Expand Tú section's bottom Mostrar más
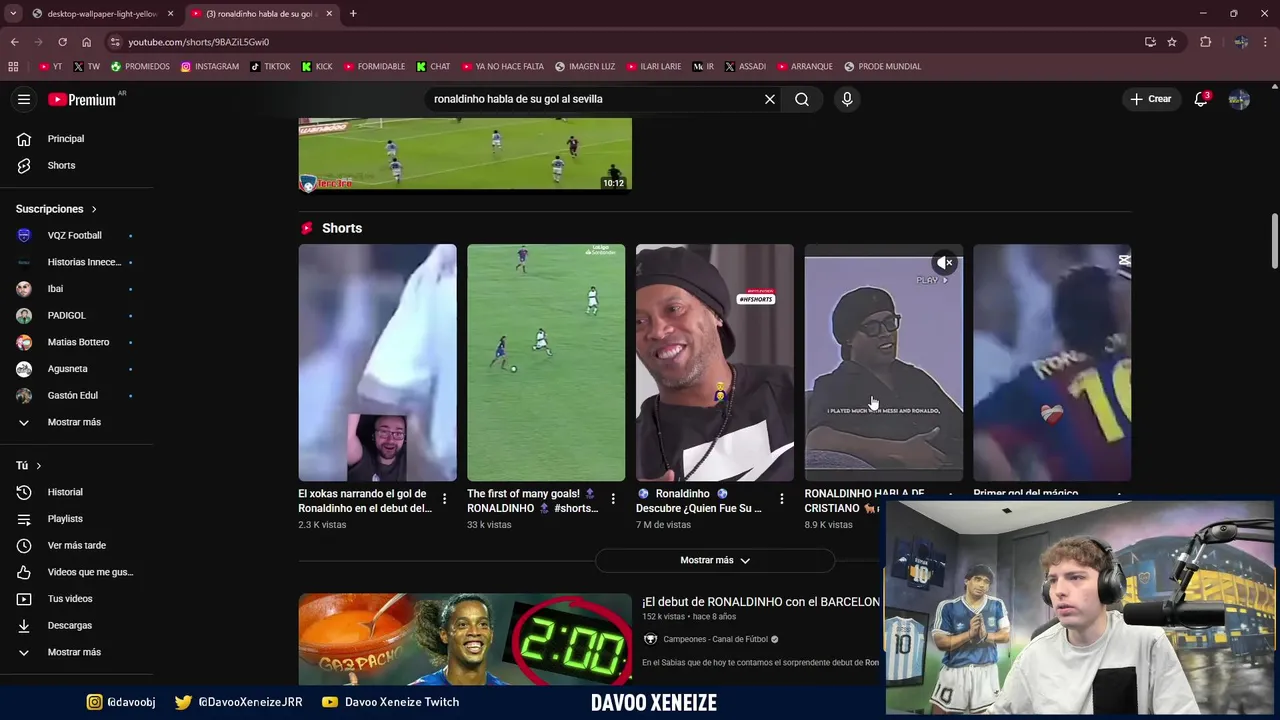Image resolution: width=1280 pixels, height=720 pixels. [76, 652]
